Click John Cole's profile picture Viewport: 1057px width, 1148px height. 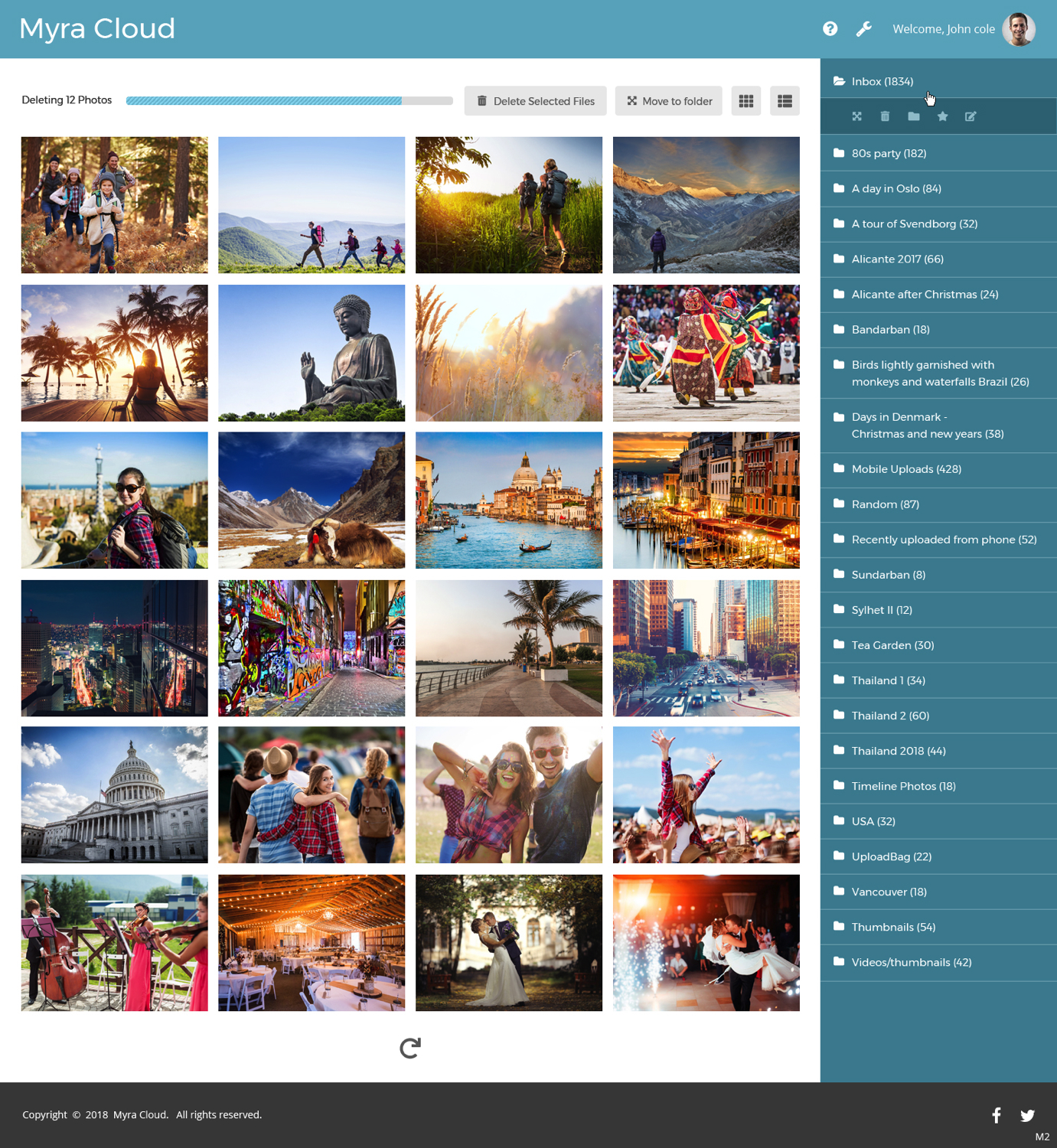[x=1019, y=28]
